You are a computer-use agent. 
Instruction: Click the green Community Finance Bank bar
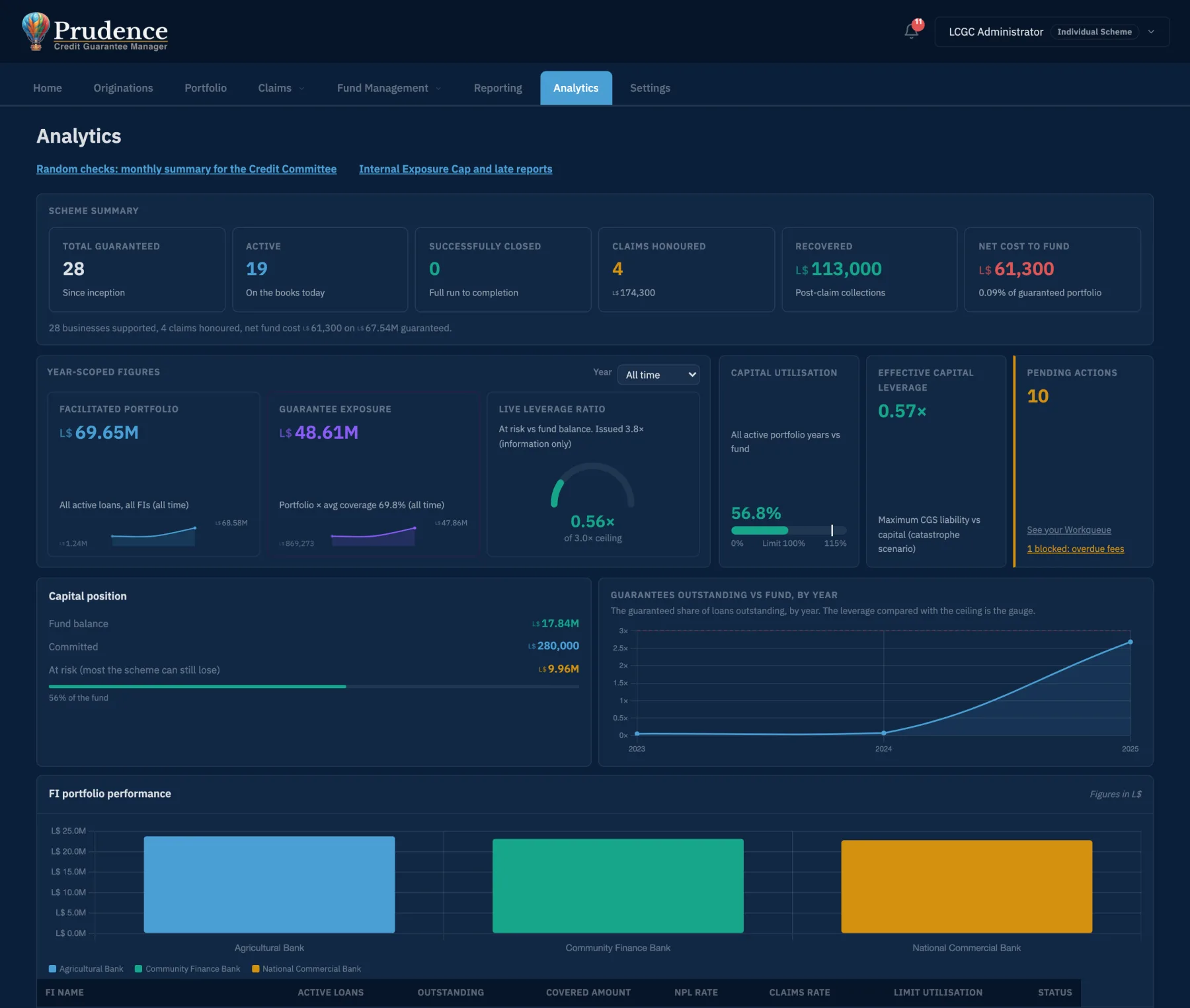[x=618, y=886]
